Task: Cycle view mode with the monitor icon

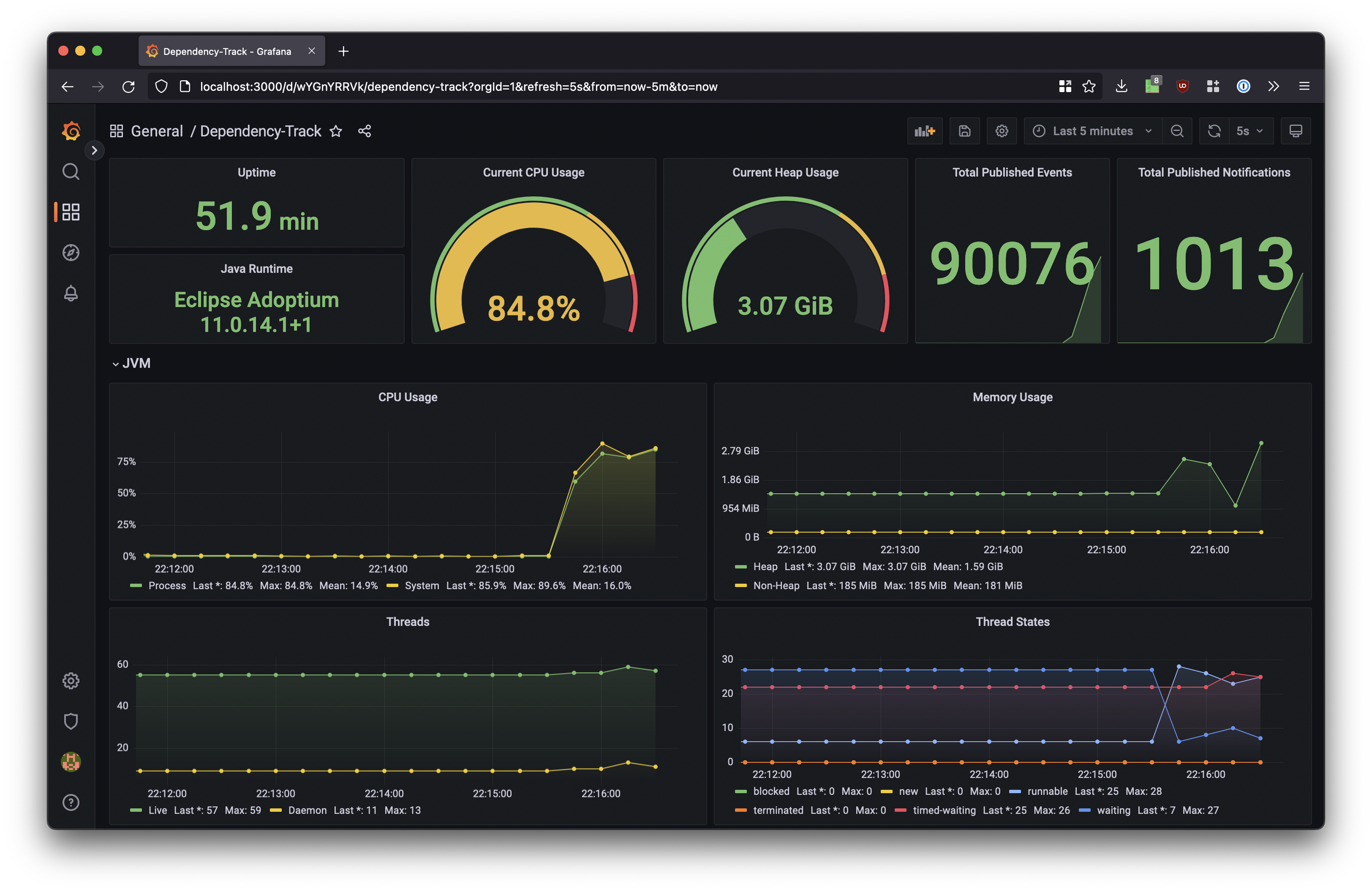Action: tap(1295, 131)
